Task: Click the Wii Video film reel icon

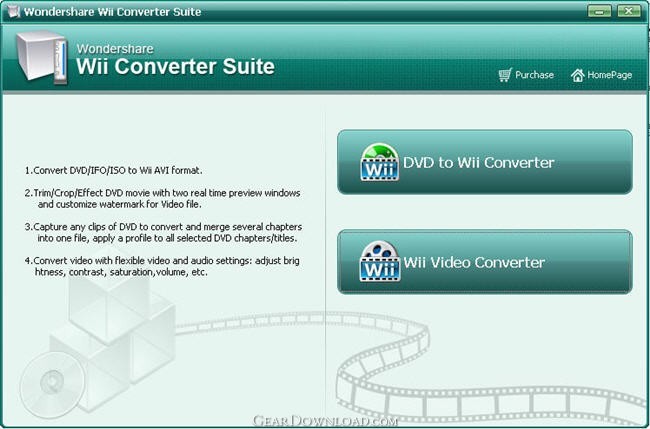Action: pyautogui.click(x=379, y=262)
